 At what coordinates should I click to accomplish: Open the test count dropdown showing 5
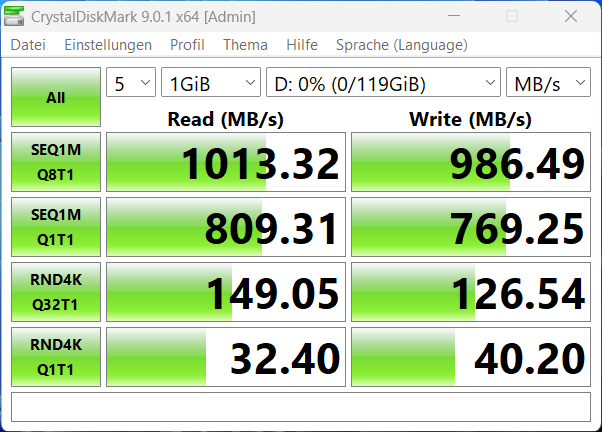[131, 84]
